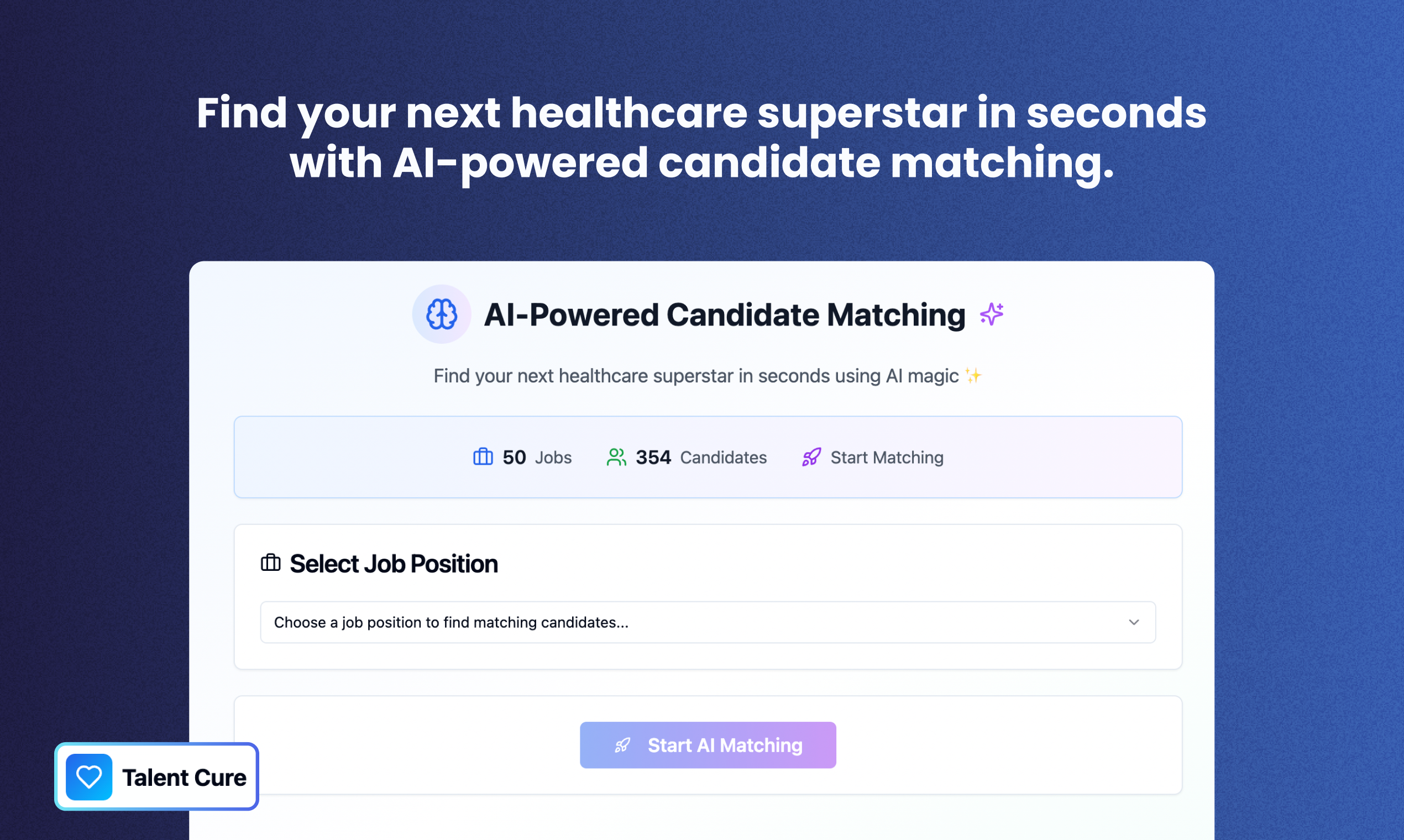Click the 'Talent Cure' brand name text
The height and width of the screenshot is (840, 1404).
(184, 778)
